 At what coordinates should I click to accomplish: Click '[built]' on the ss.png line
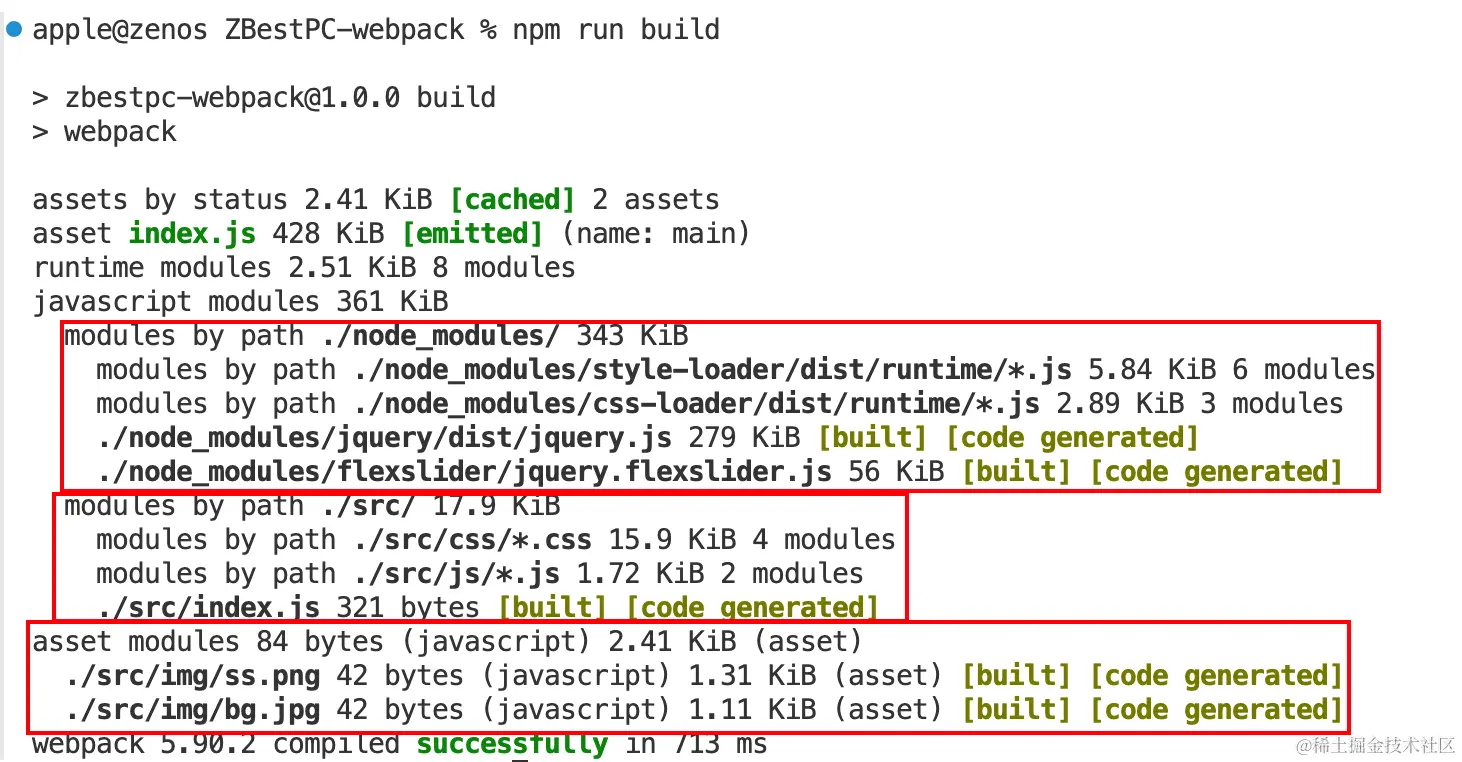[1016, 675]
